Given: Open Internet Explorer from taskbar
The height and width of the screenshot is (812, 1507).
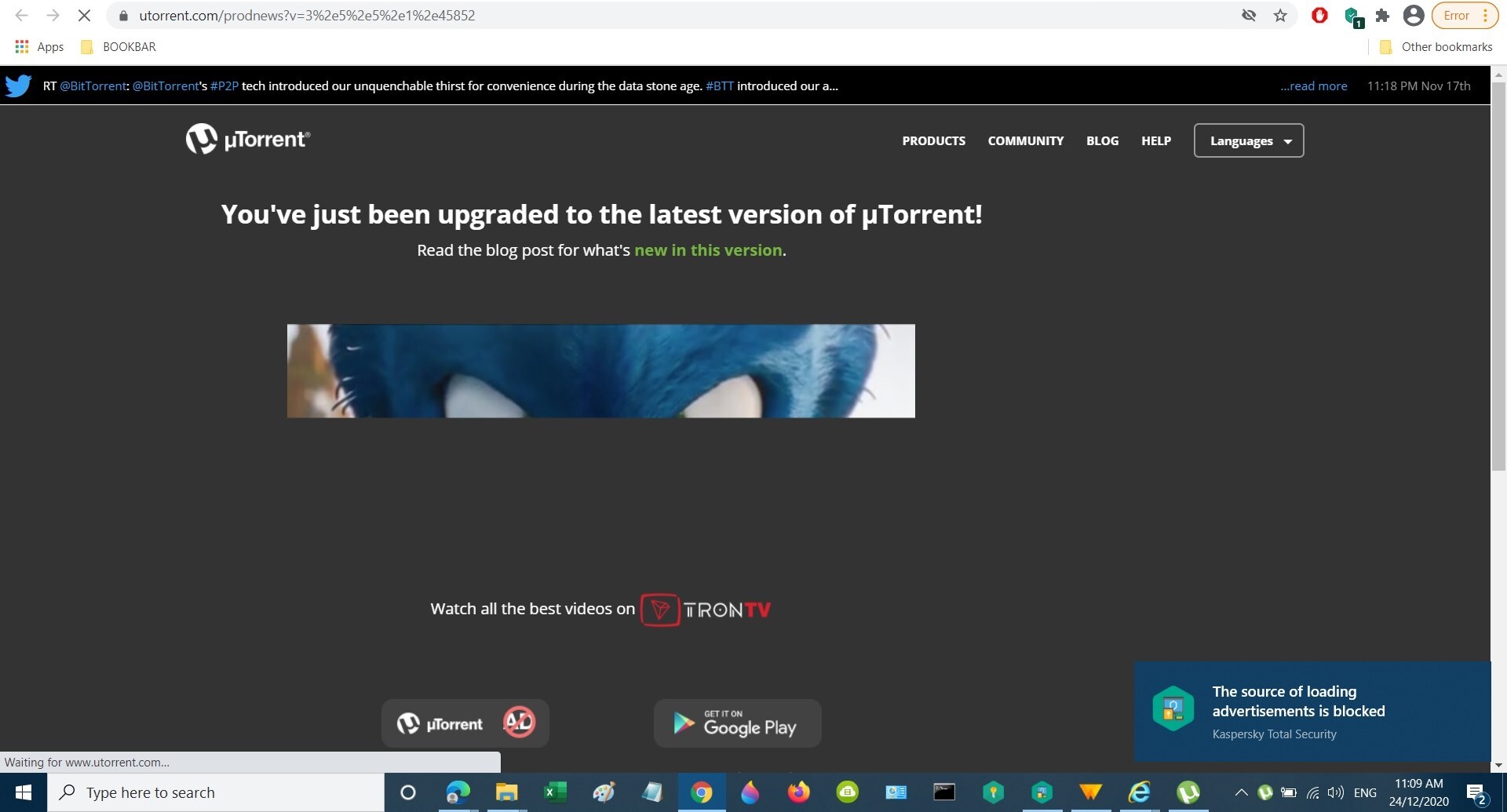Looking at the screenshot, I should pyautogui.click(x=1139, y=792).
